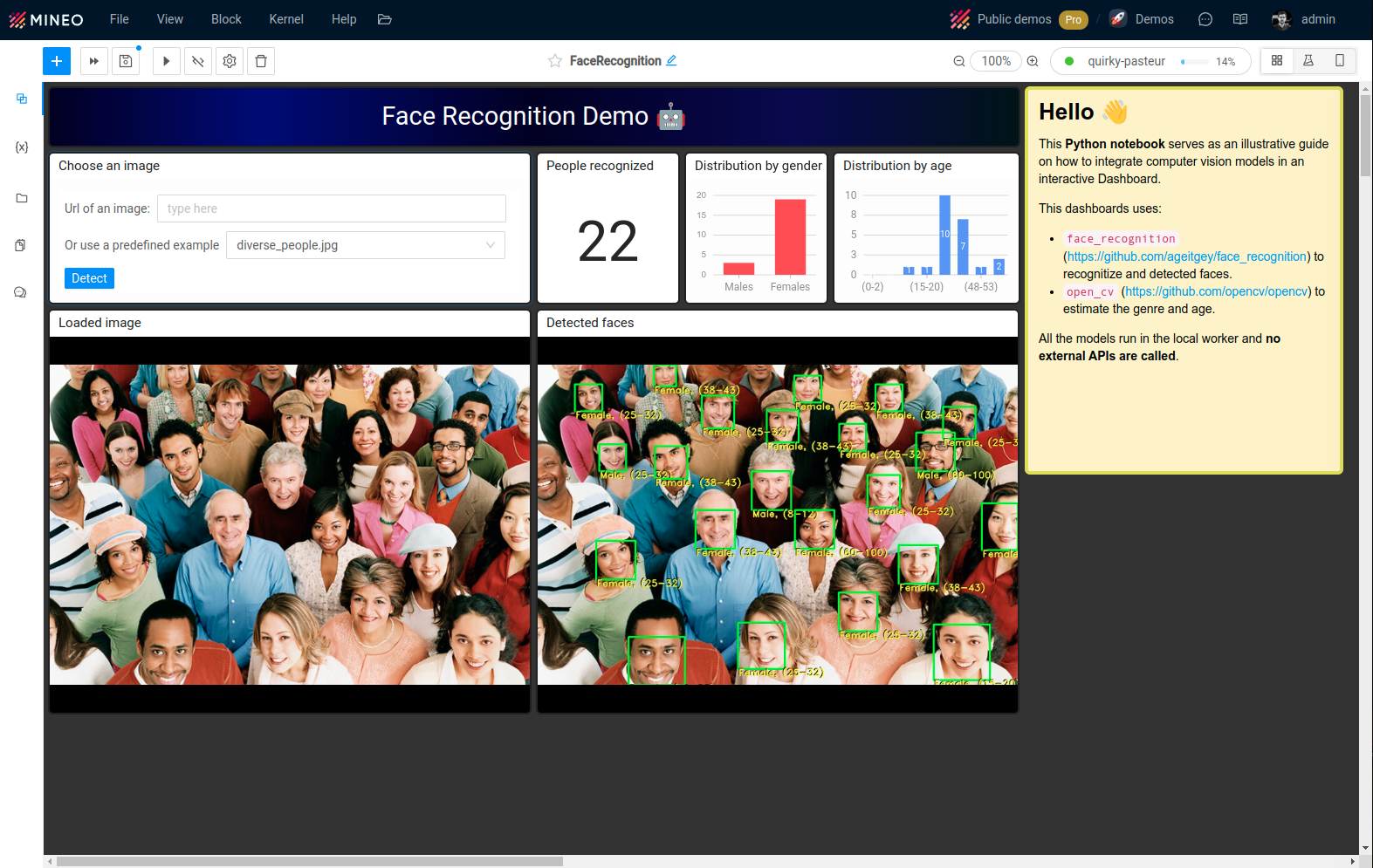This screenshot has height=868, width=1373.
Task: Click the horizontal scrollbar thumb
Action: pyautogui.click(x=310, y=861)
